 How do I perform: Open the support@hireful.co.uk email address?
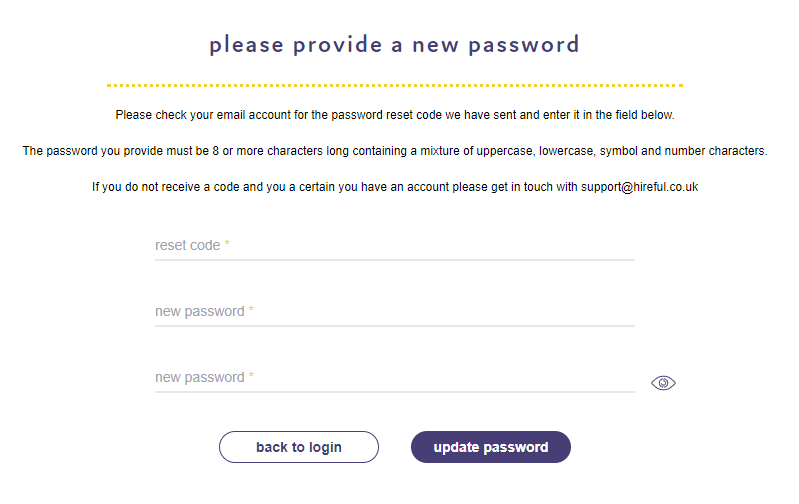tap(640, 187)
